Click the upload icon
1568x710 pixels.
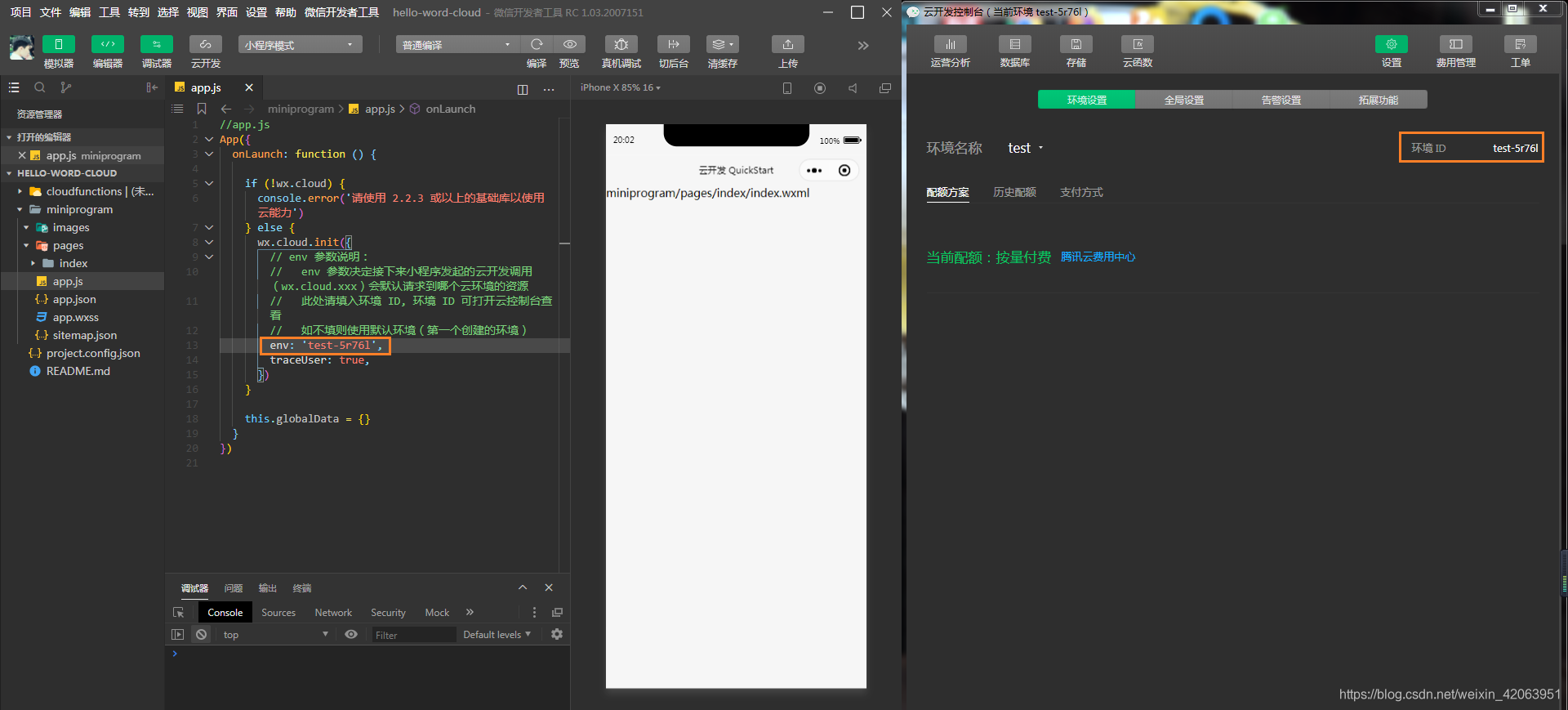pyautogui.click(x=788, y=44)
